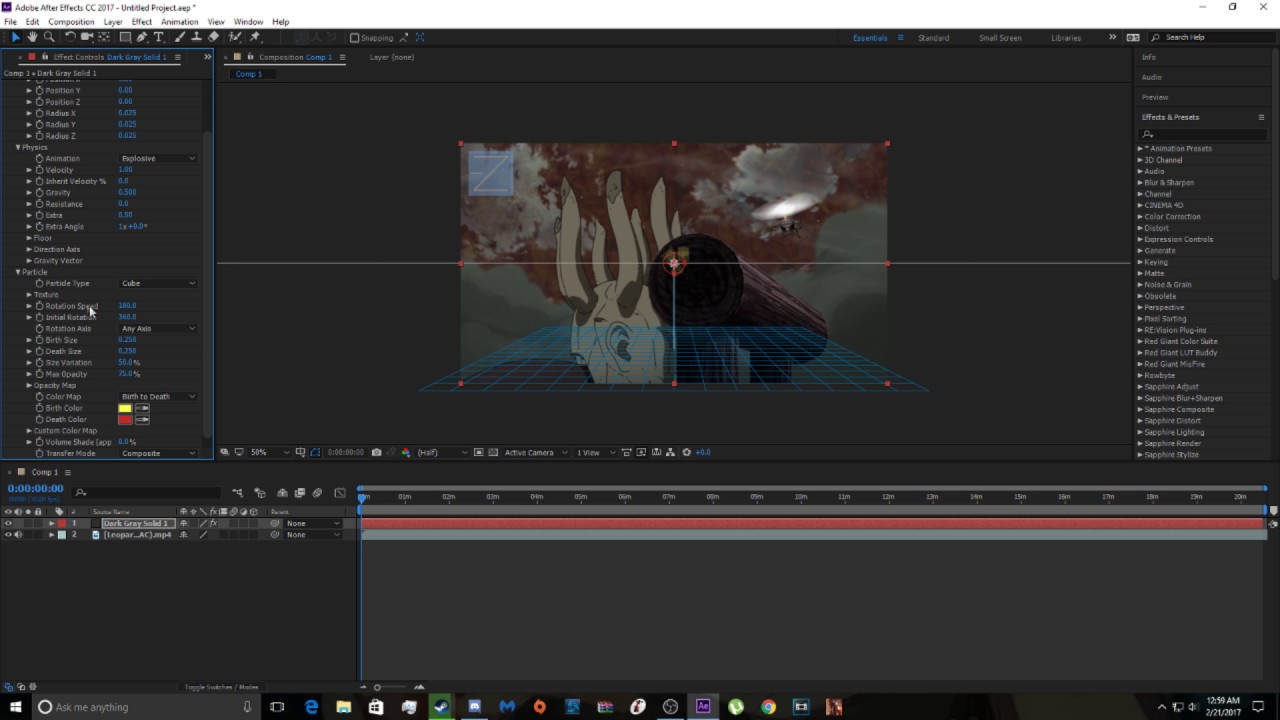Select the Eraser tool
The height and width of the screenshot is (720, 1280).
tap(213, 37)
